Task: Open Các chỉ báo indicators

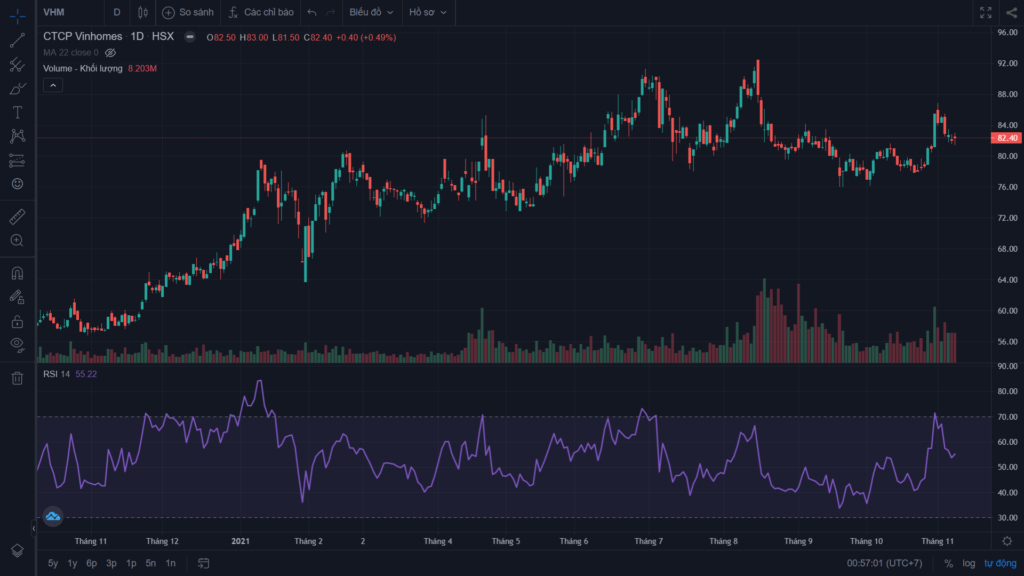Action: point(261,12)
